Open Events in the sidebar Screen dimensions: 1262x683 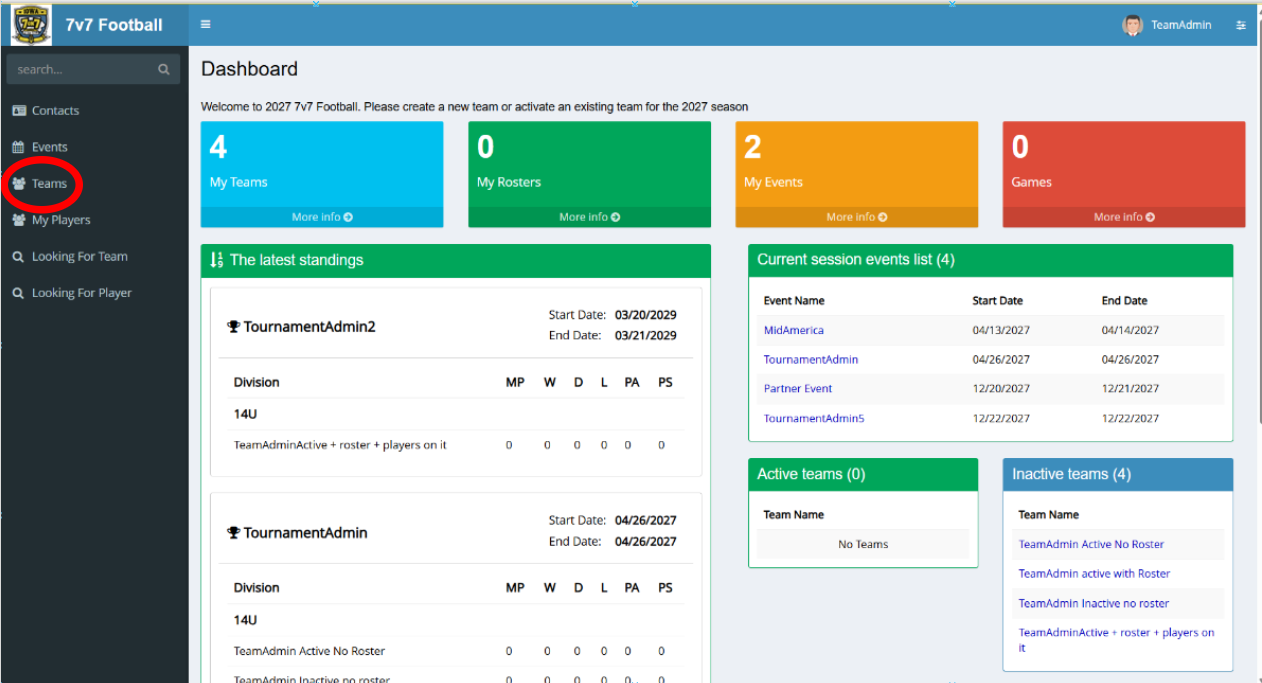49,147
